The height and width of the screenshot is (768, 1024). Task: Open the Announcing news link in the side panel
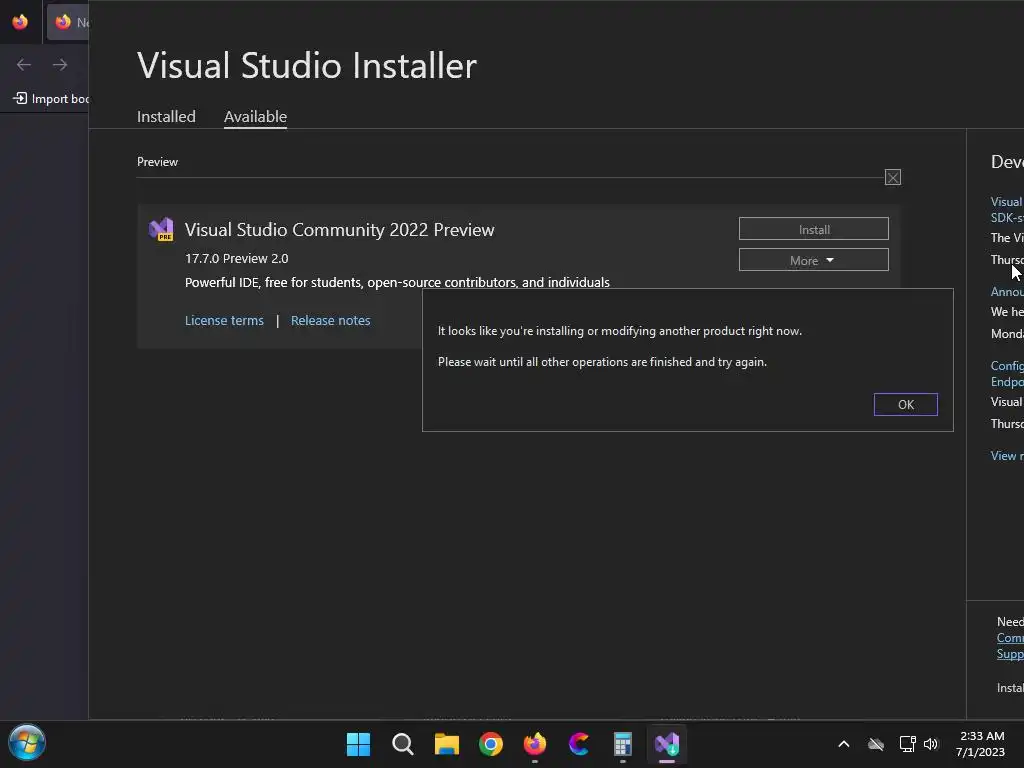(x=1007, y=291)
